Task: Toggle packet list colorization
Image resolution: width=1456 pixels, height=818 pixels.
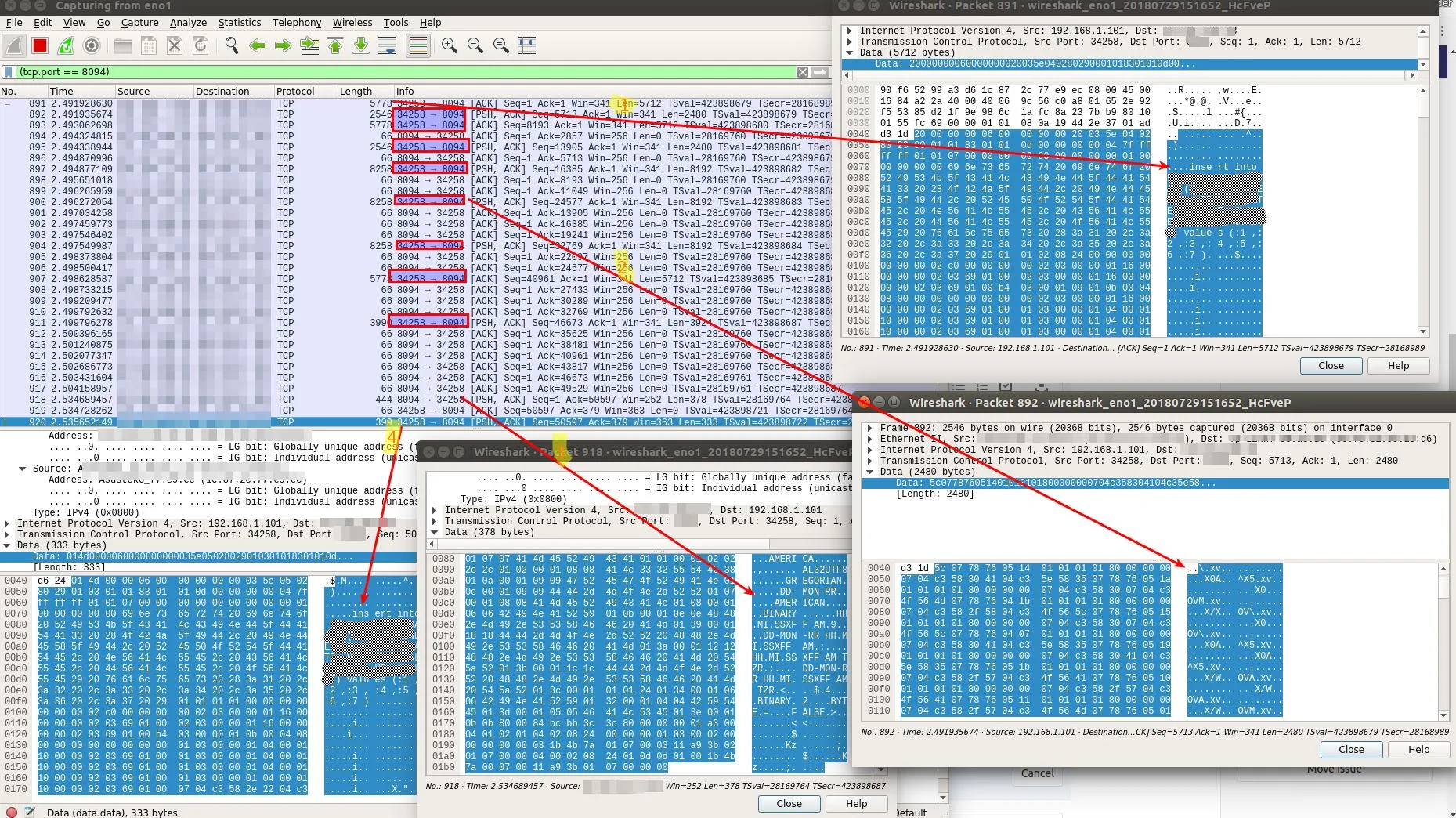Action: coord(418,46)
